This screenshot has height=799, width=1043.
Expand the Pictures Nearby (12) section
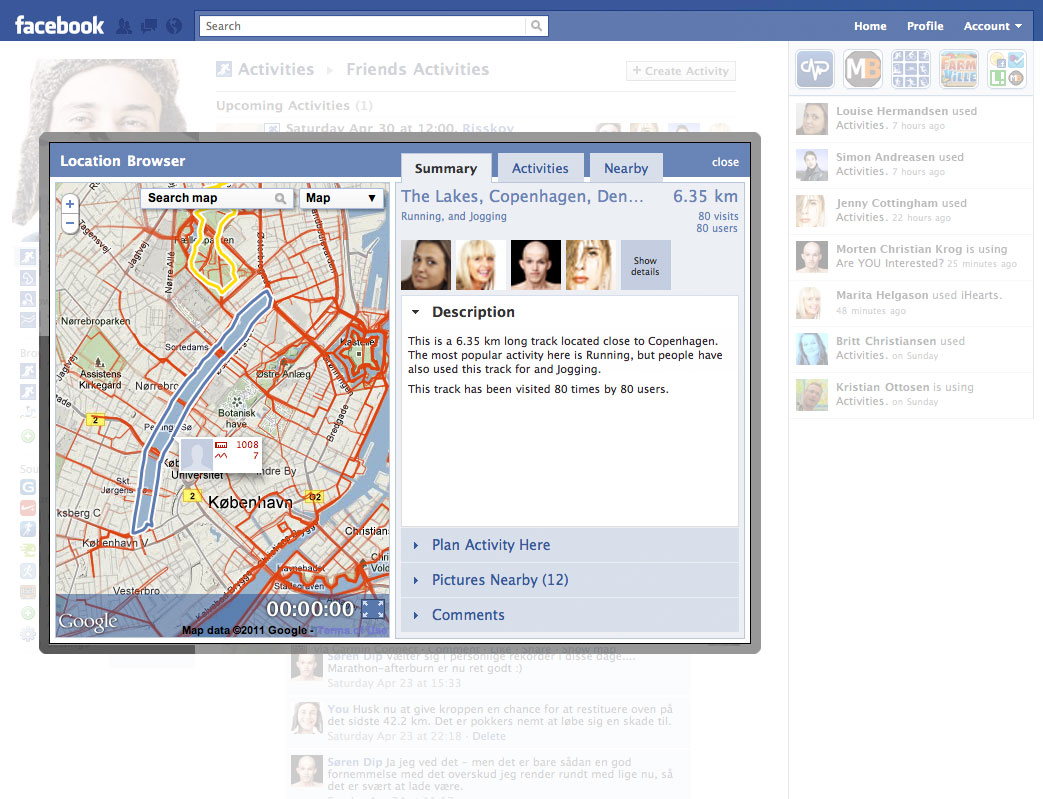499,580
